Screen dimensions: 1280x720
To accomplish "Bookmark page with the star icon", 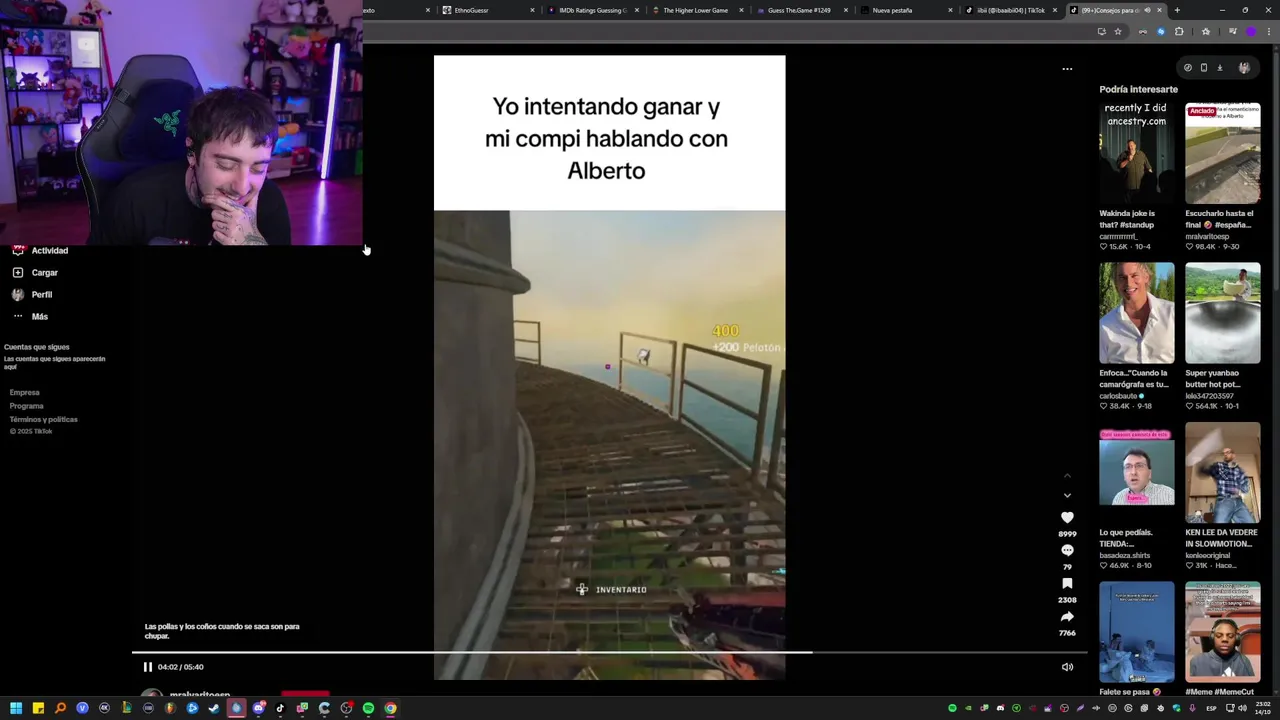I will coord(1118,32).
